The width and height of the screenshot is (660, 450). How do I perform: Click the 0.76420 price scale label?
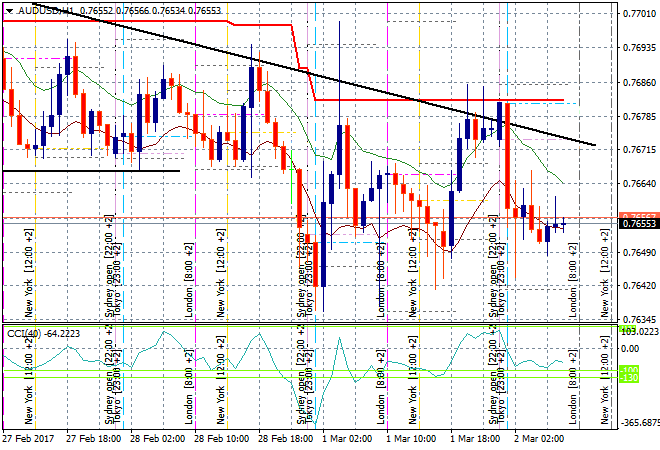point(638,286)
